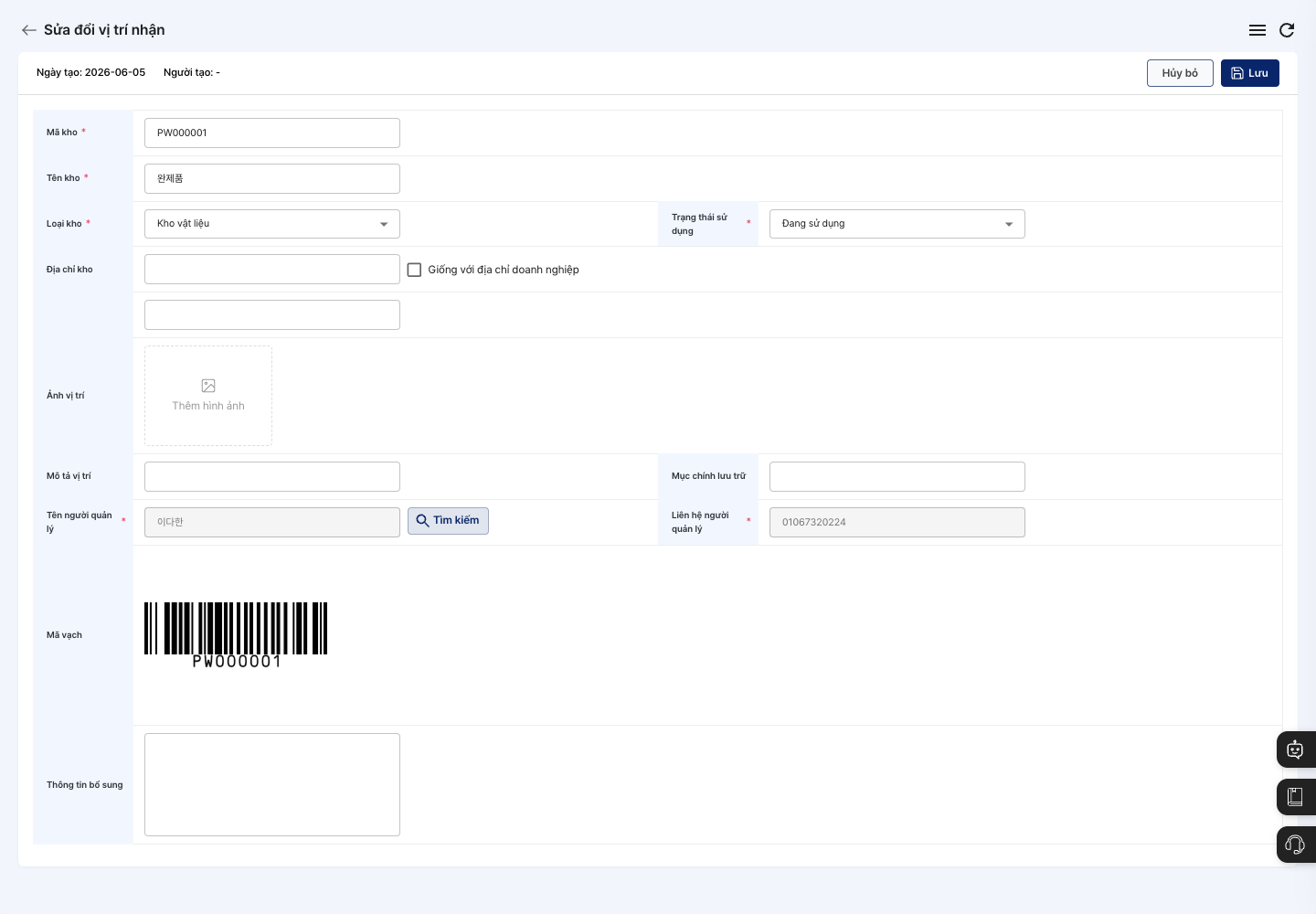The height and width of the screenshot is (914, 1316).
Task: Open the 'Trạng thái sử dụng' dropdown
Action: (897, 224)
